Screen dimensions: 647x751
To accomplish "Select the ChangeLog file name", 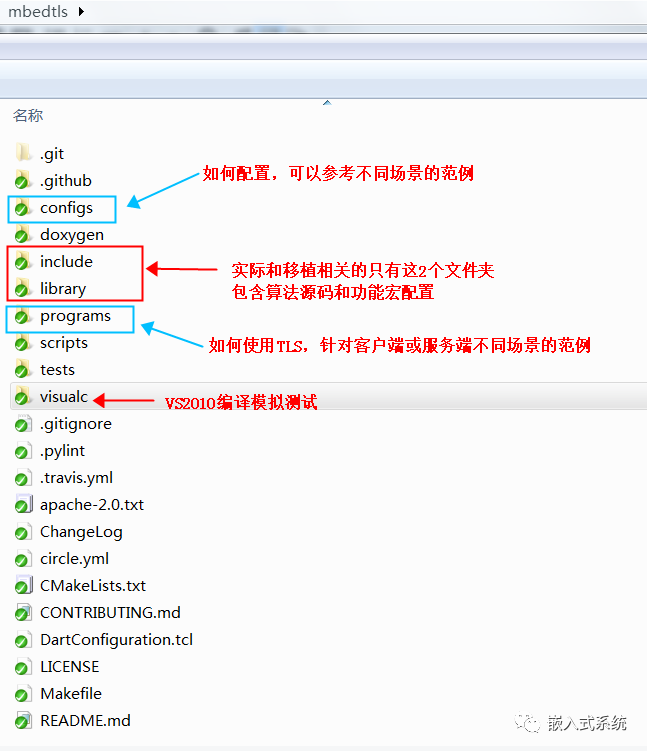I will [81, 532].
